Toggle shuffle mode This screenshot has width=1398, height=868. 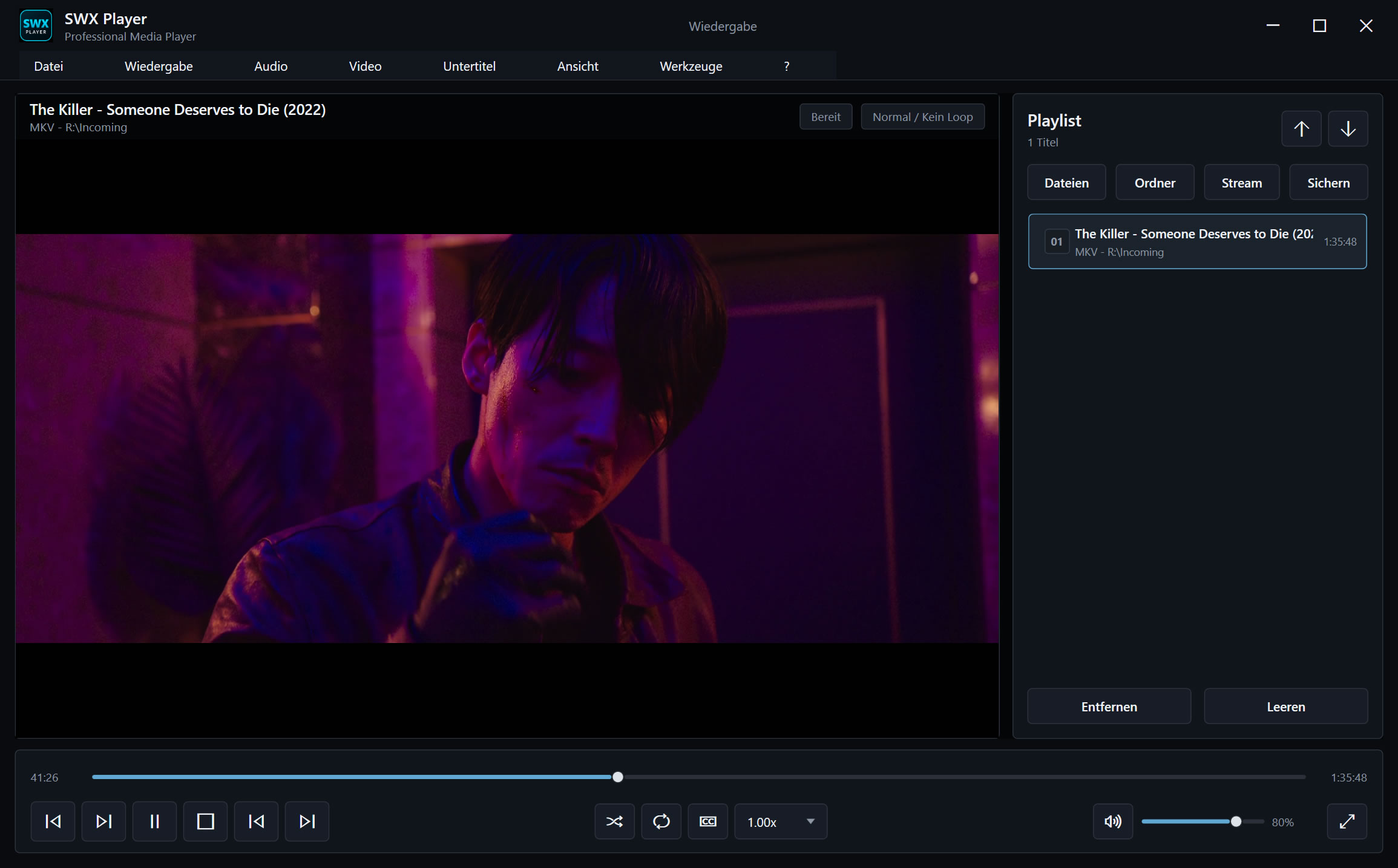(x=614, y=821)
